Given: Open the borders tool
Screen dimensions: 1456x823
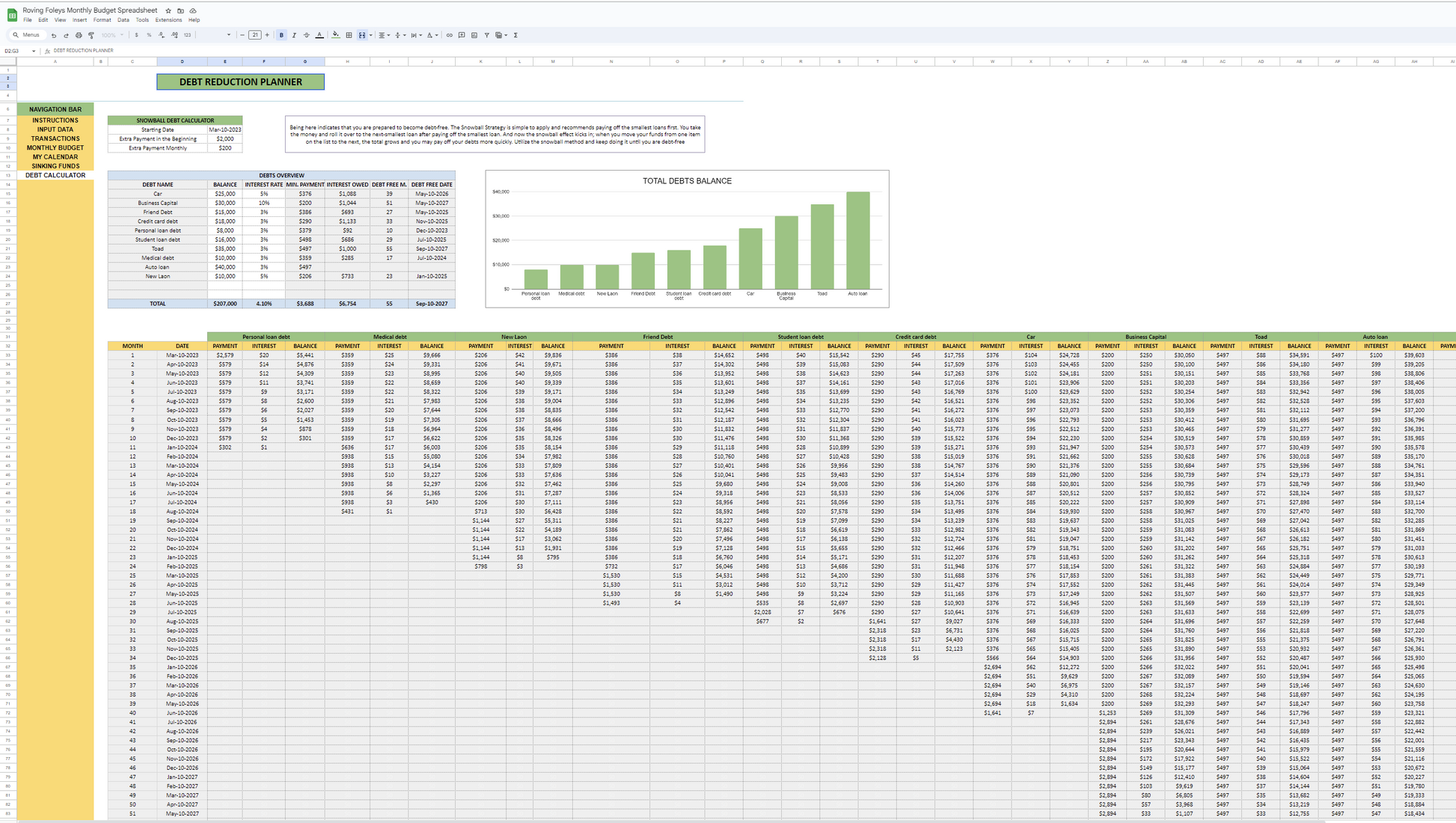Looking at the screenshot, I should click(349, 35).
